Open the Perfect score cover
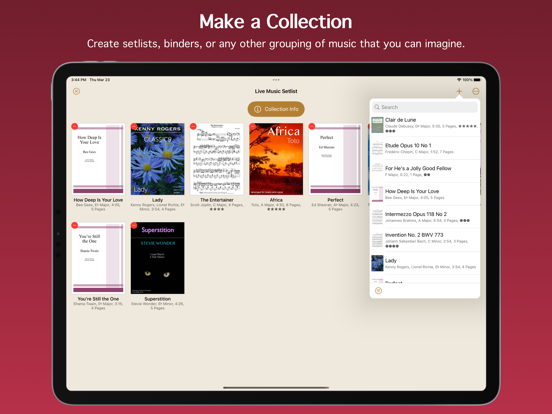This screenshot has width=552, height=414. click(335, 159)
